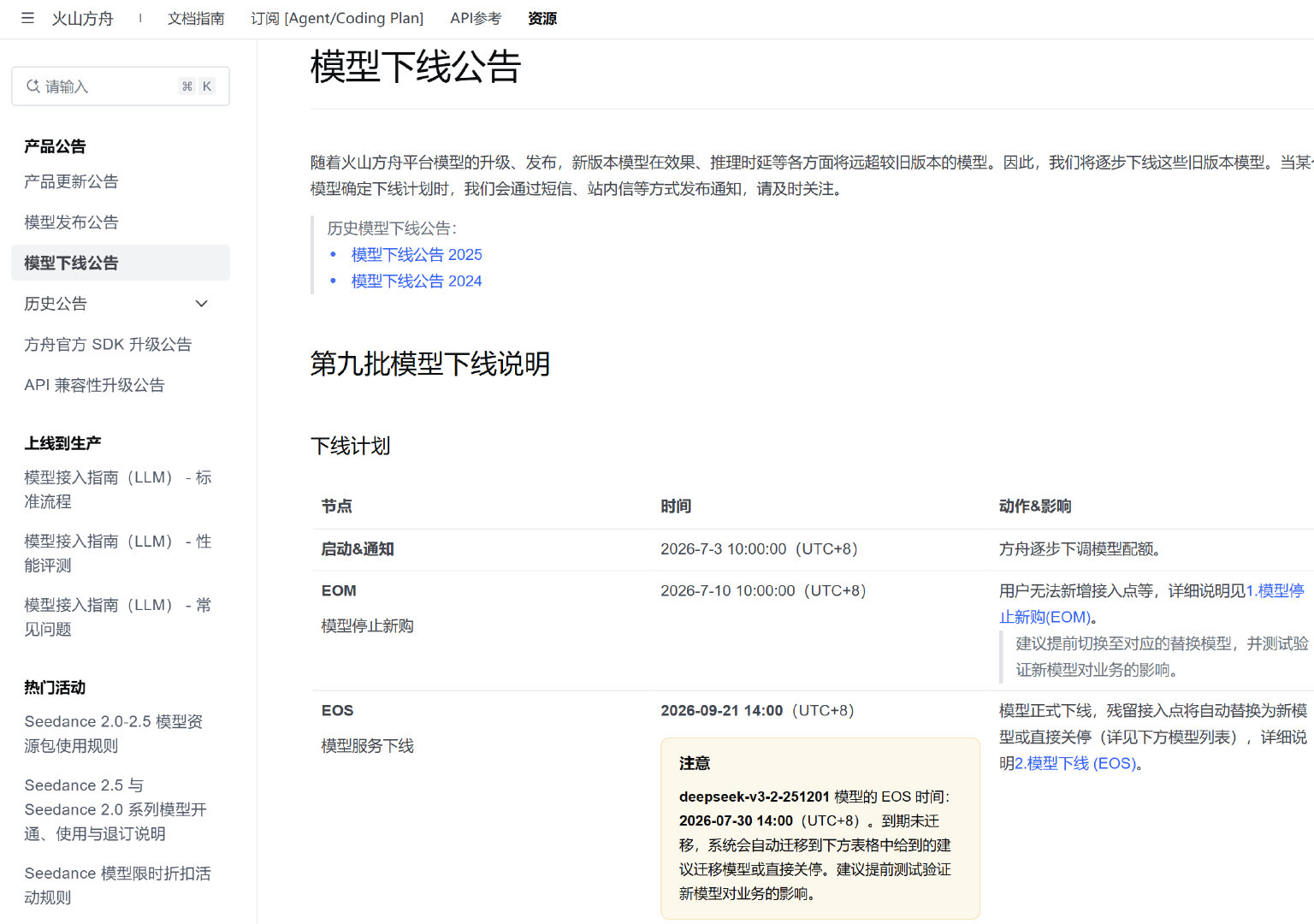Click the 历史模型下线公告 label
This screenshot has height=924, width=1314.
coord(392,228)
